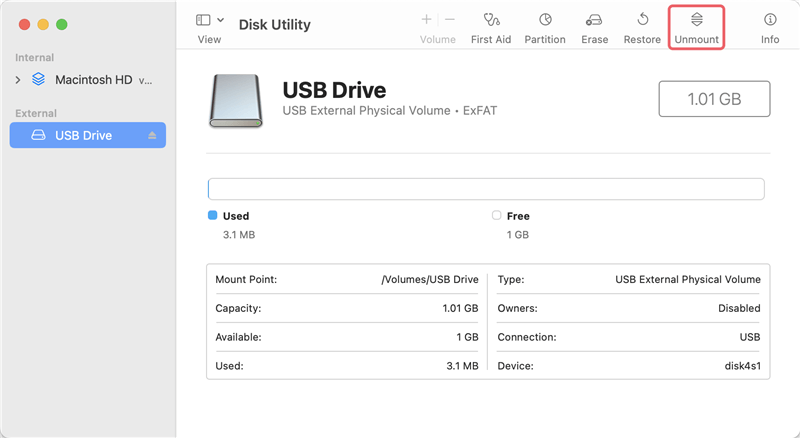
Task: Click the '1 GB' value under Free legend
Action: 517,235
